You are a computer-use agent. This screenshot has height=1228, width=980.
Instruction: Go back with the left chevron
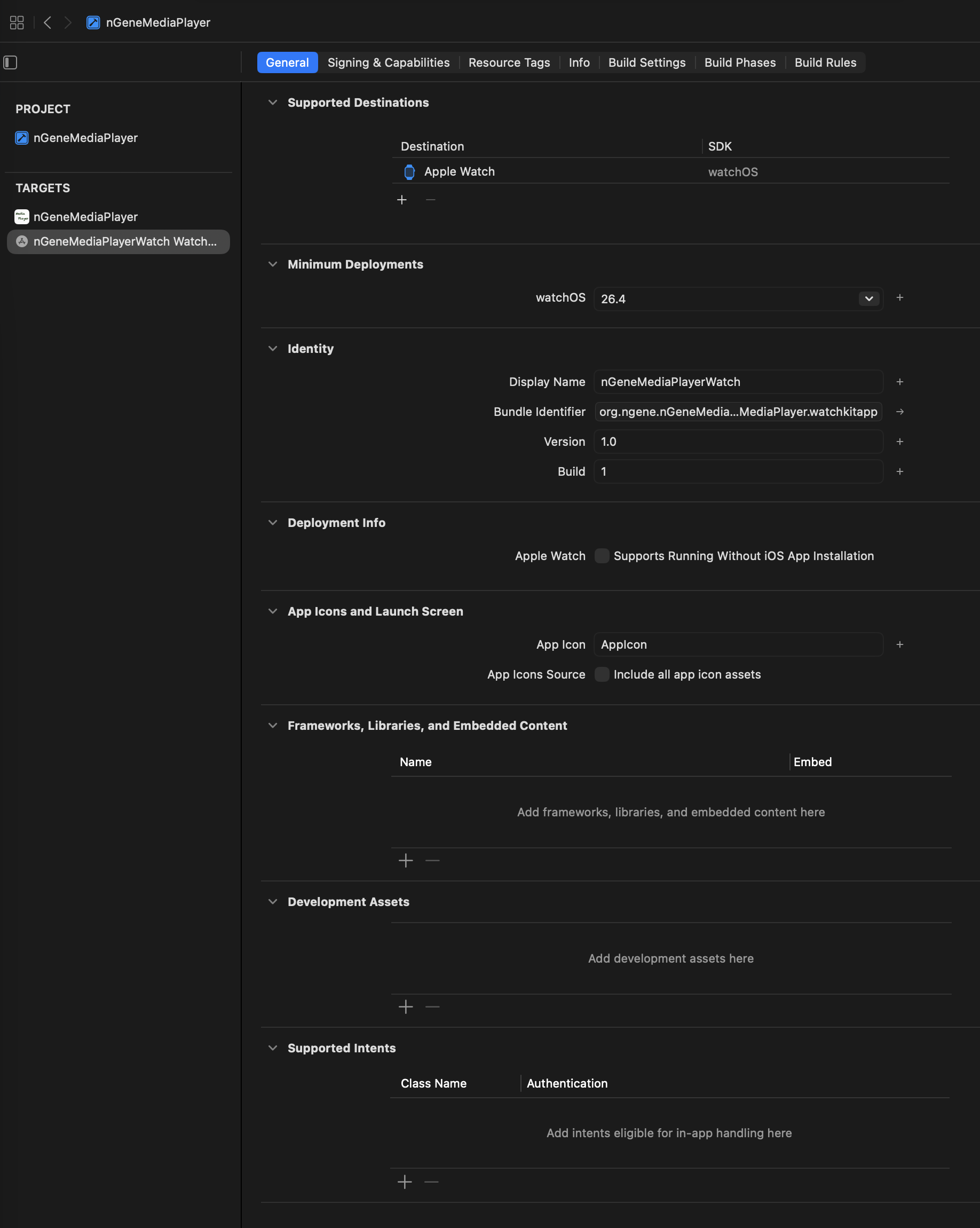(x=48, y=23)
